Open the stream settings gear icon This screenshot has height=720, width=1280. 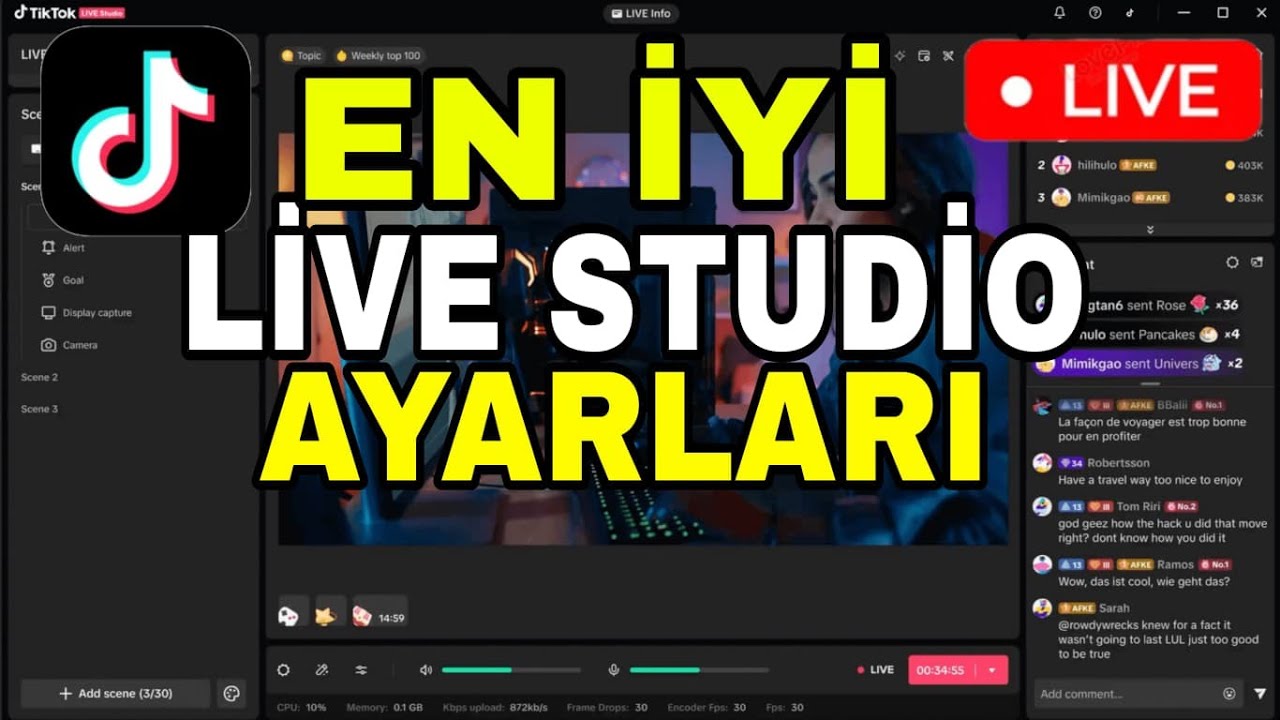(284, 670)
